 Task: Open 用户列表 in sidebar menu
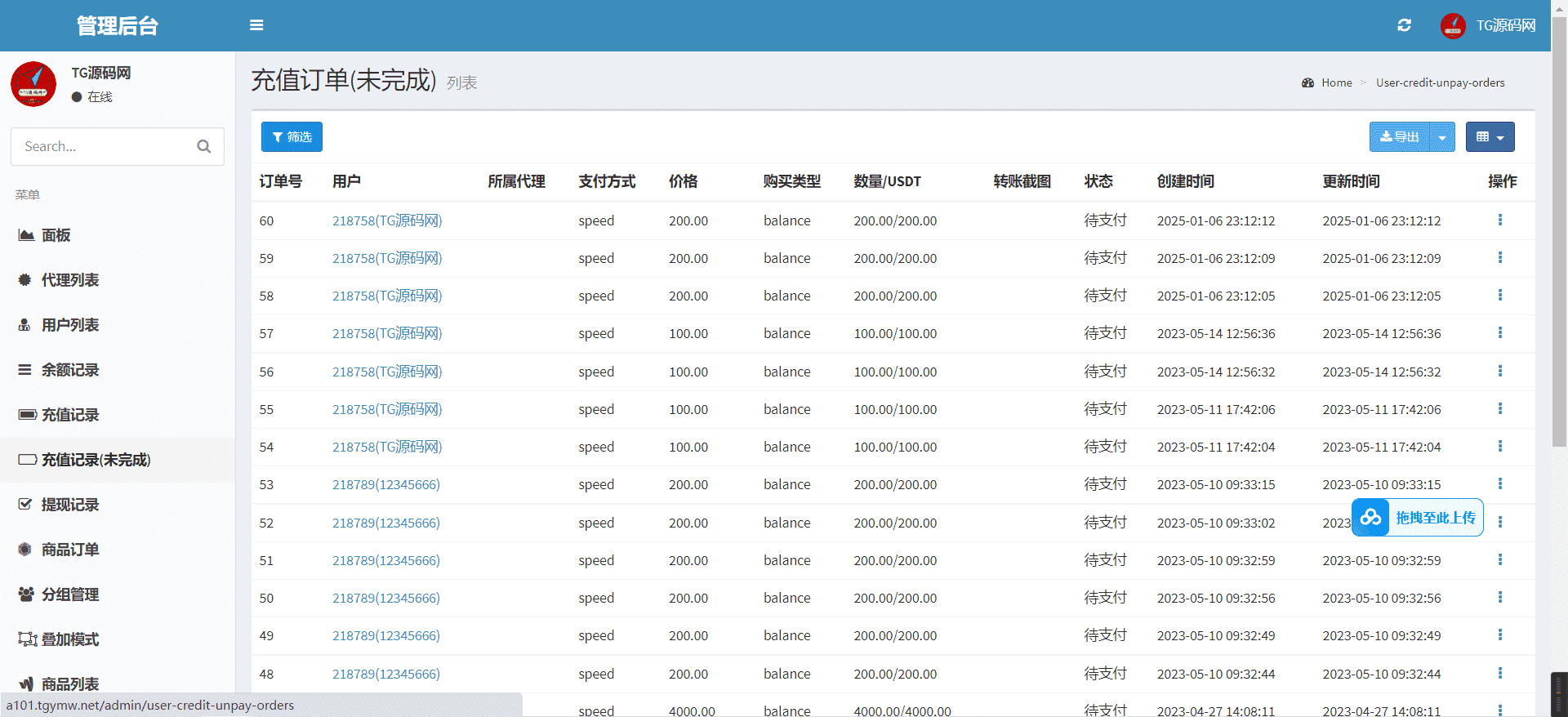[70, 325]
